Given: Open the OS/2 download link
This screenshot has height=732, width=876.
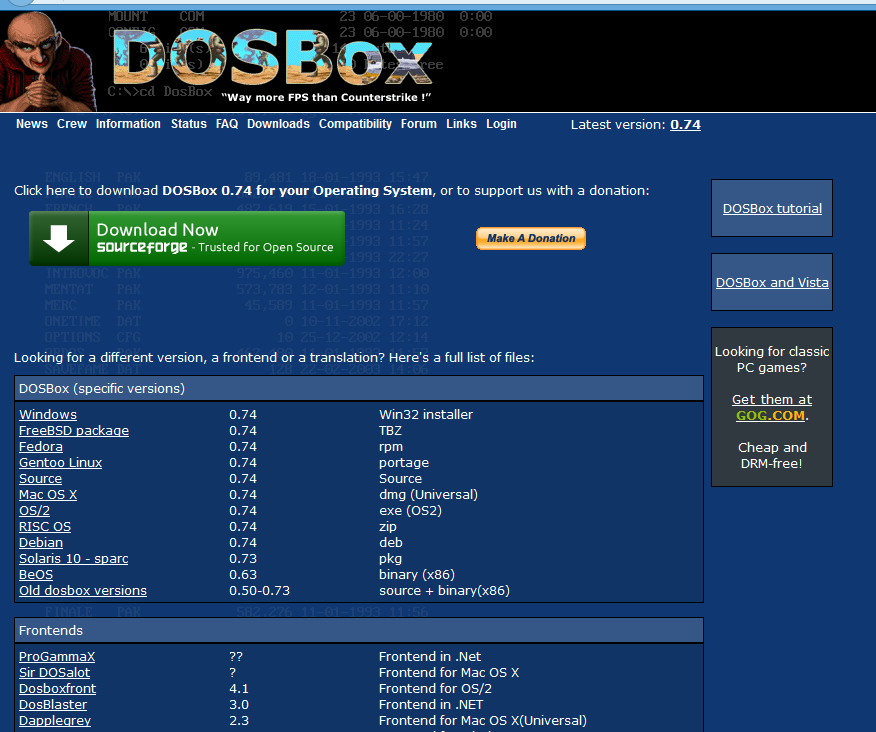Looking at the screenshot, I should click(35, 511).
